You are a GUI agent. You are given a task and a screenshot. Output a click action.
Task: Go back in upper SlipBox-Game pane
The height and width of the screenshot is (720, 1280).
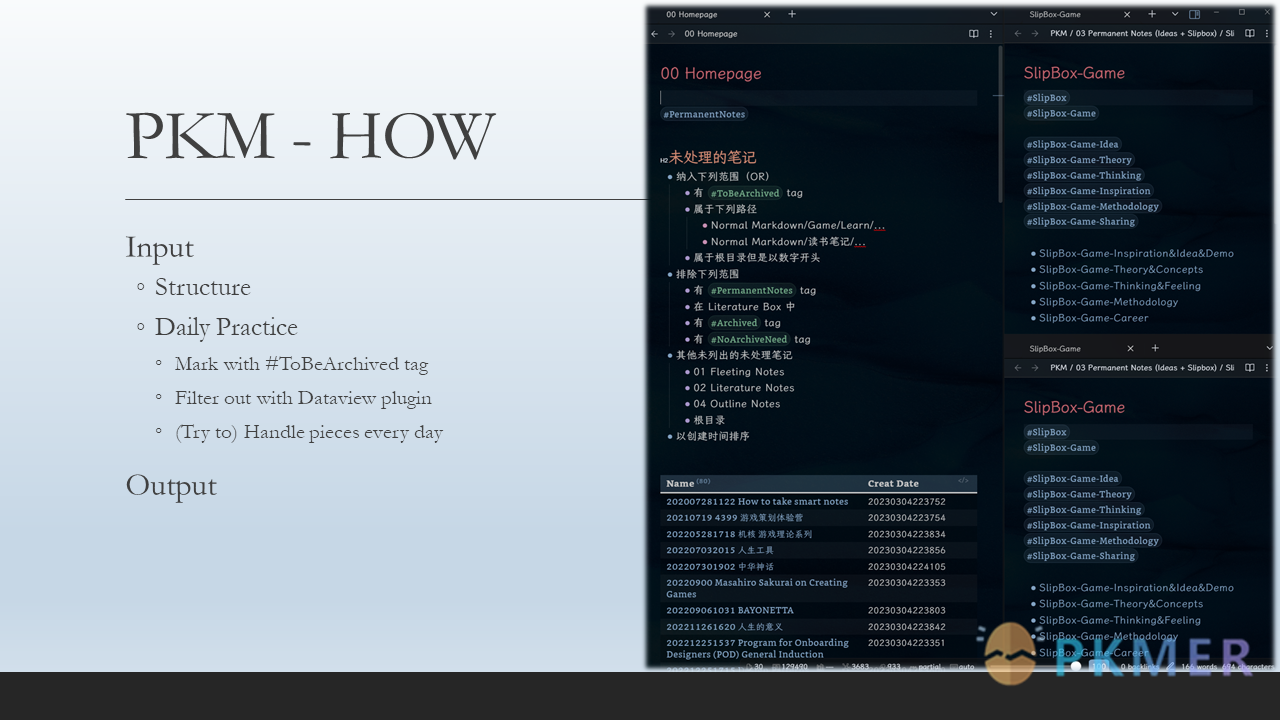coord(1018,34)
